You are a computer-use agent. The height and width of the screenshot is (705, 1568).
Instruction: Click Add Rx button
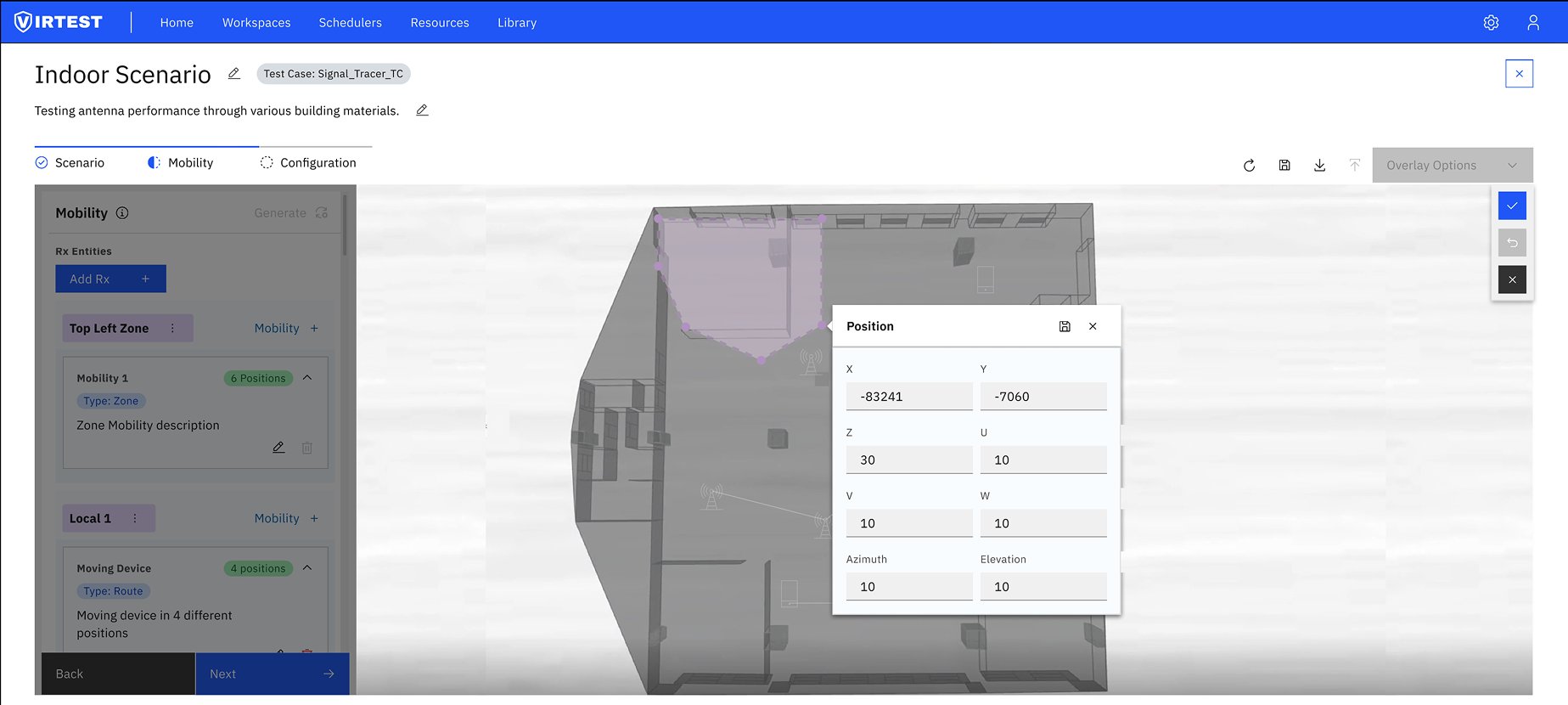pos(110,279)
